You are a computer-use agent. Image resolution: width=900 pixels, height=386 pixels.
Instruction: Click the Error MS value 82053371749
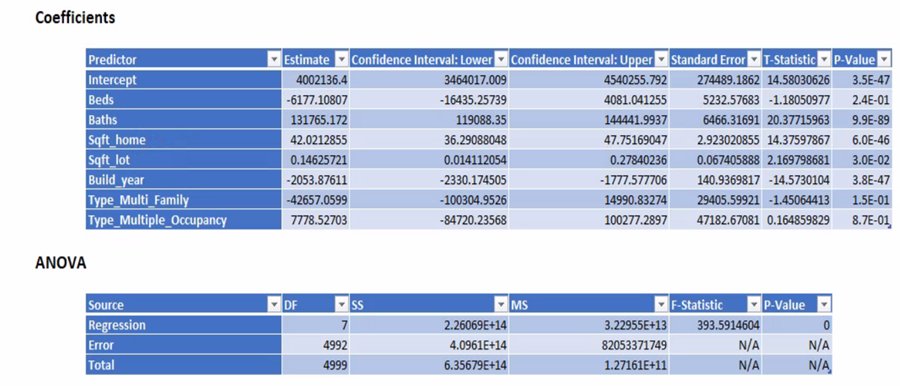(589, 345)
